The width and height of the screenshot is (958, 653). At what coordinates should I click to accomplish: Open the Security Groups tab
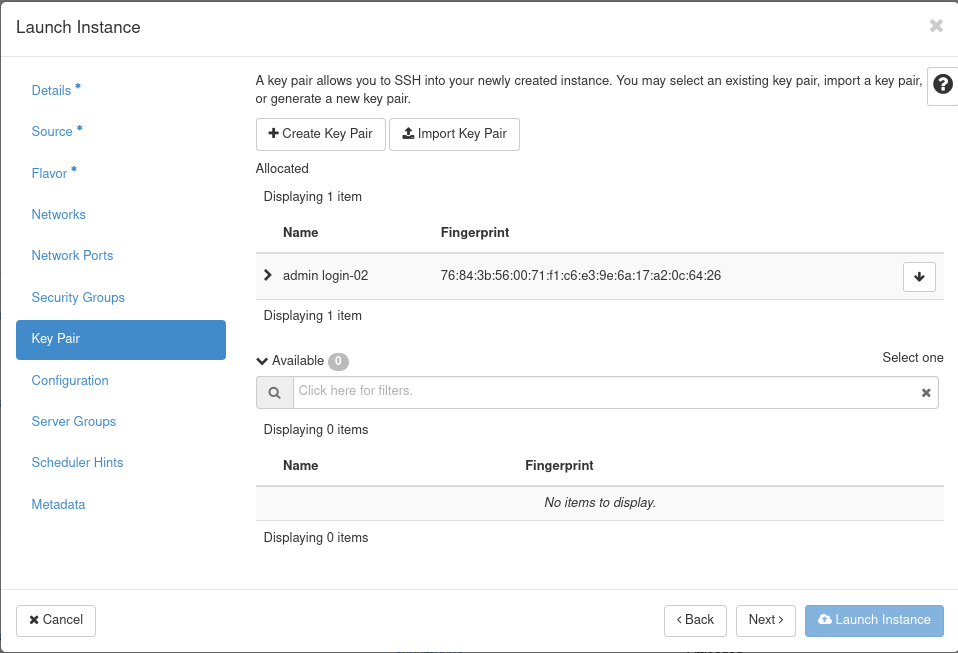78,298
